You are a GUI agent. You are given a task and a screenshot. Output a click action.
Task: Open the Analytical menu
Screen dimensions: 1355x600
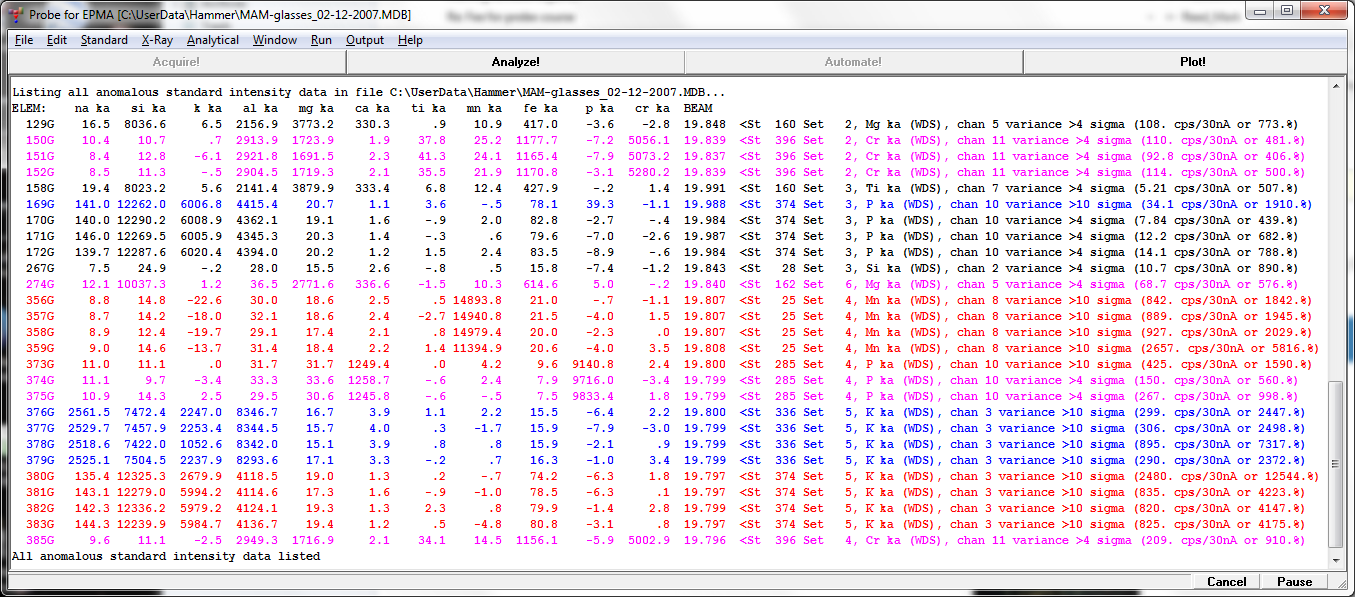click(213, 40)
